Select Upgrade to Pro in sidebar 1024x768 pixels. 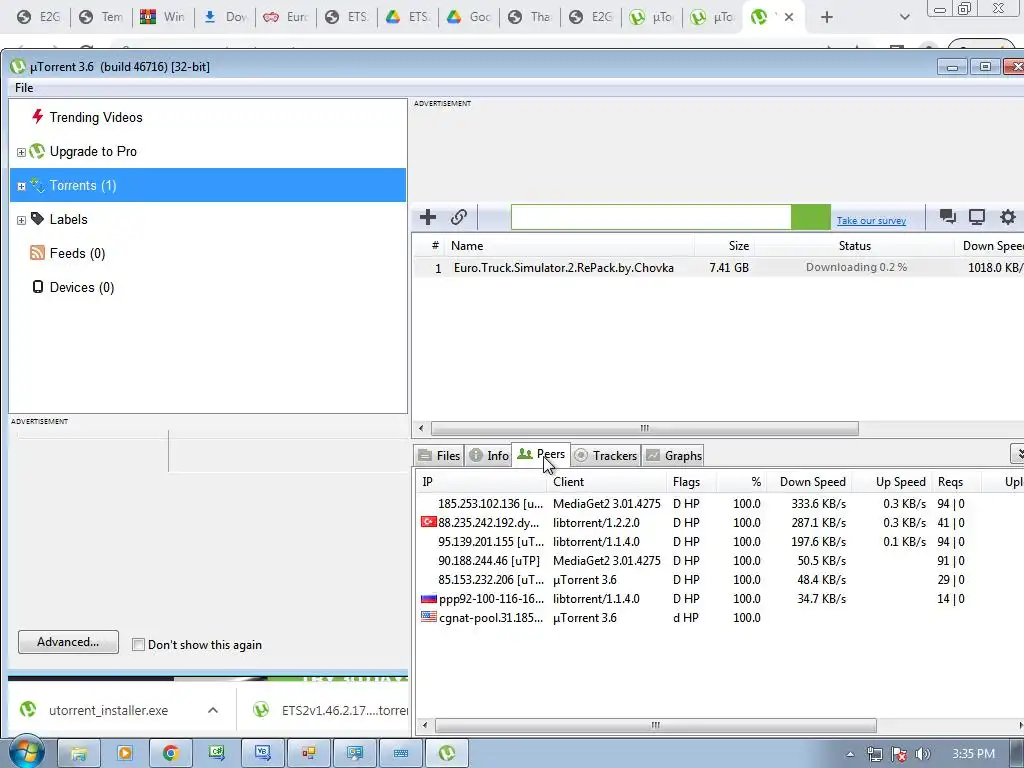pos(93,152)
